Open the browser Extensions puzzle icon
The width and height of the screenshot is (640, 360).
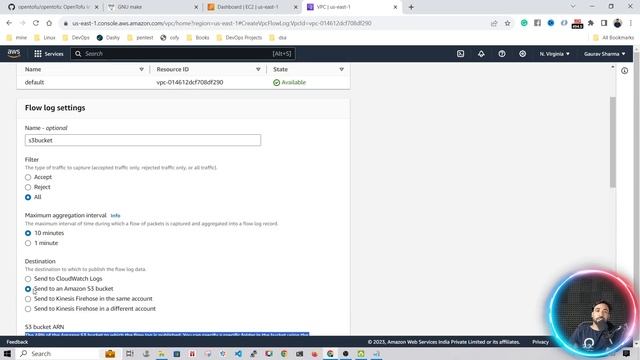click(x=591, y=23)
